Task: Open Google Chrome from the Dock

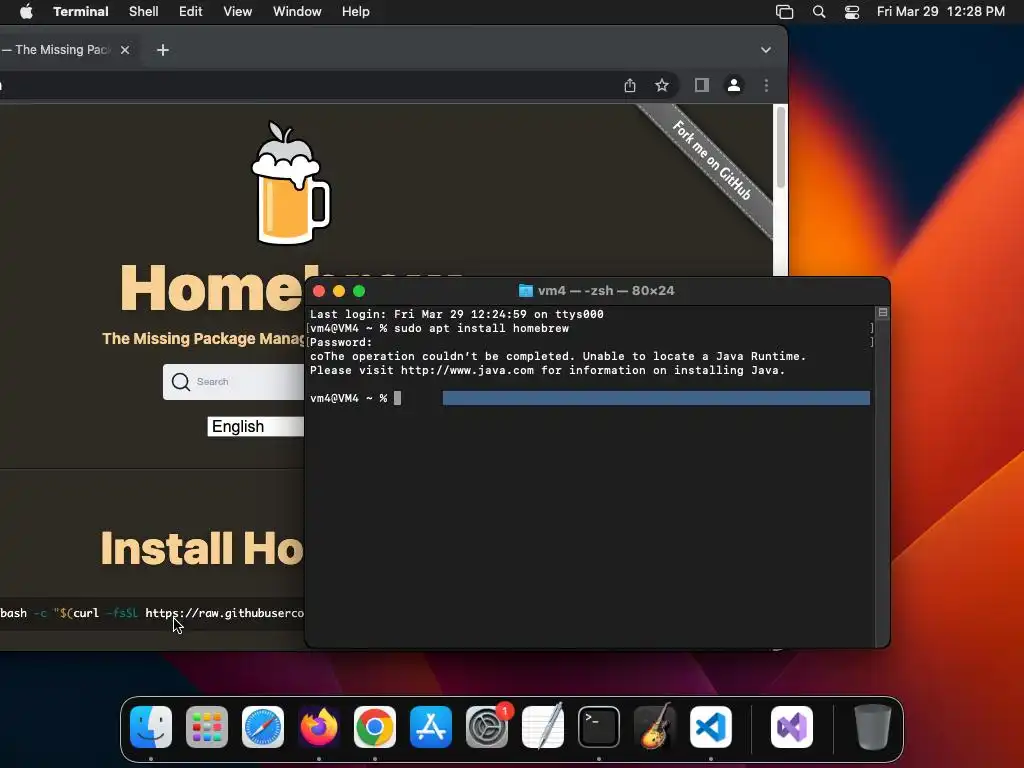Action: 375,727
